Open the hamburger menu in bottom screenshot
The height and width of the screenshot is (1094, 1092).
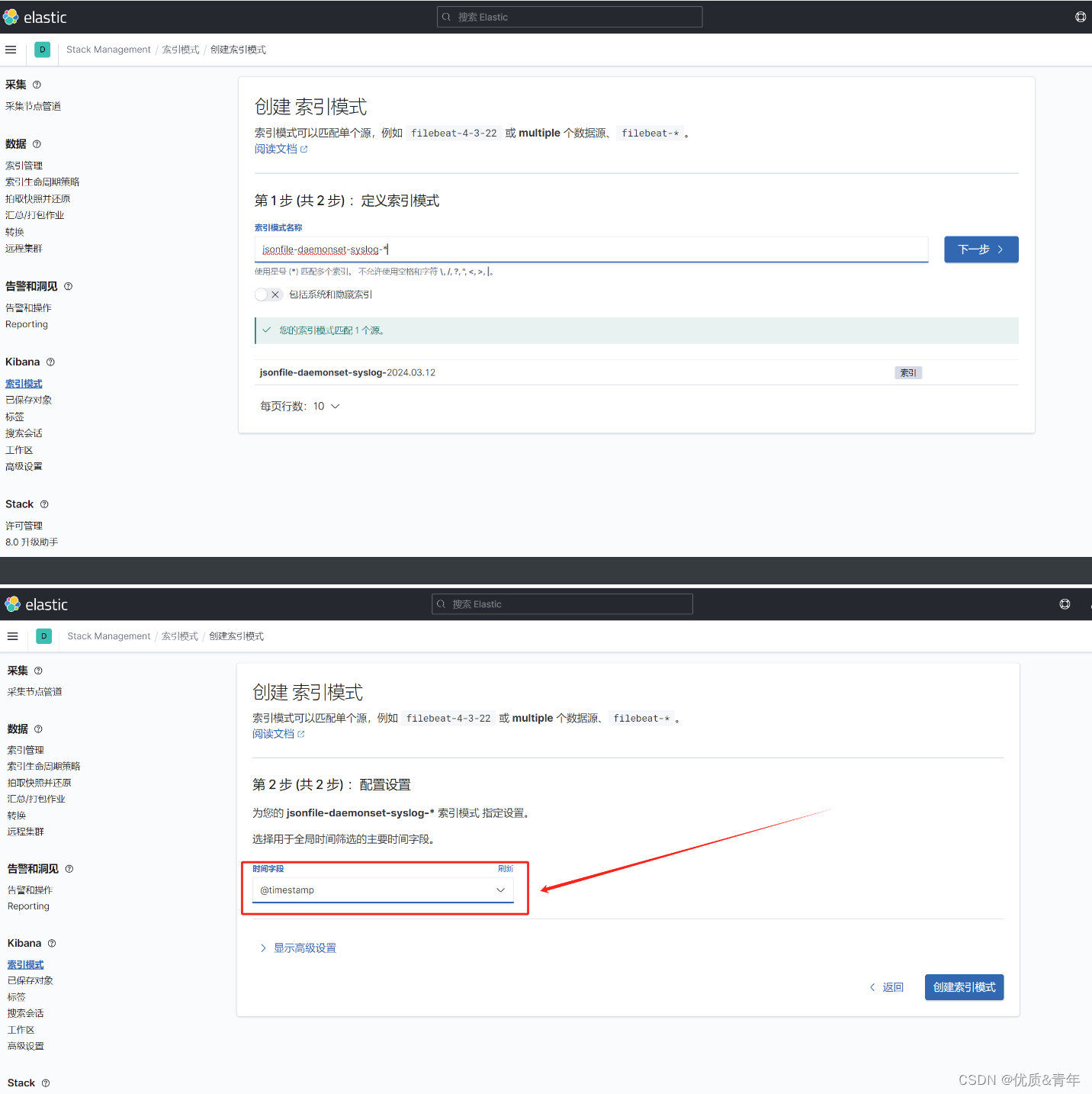(12, 636)
